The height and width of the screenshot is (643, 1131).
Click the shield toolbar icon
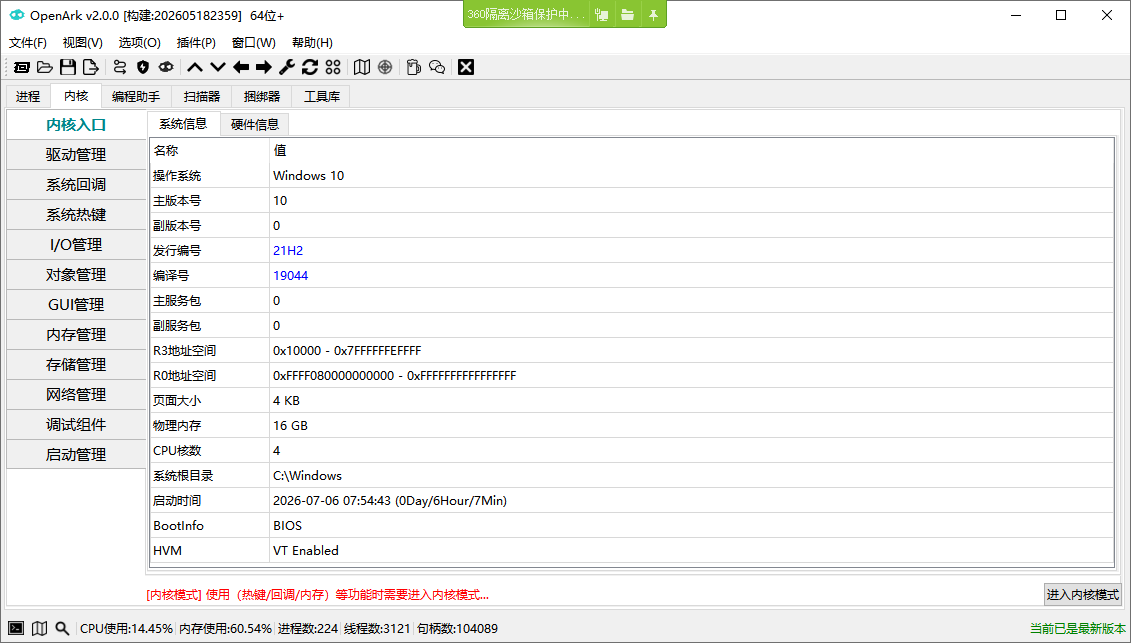tap(143, 67)
